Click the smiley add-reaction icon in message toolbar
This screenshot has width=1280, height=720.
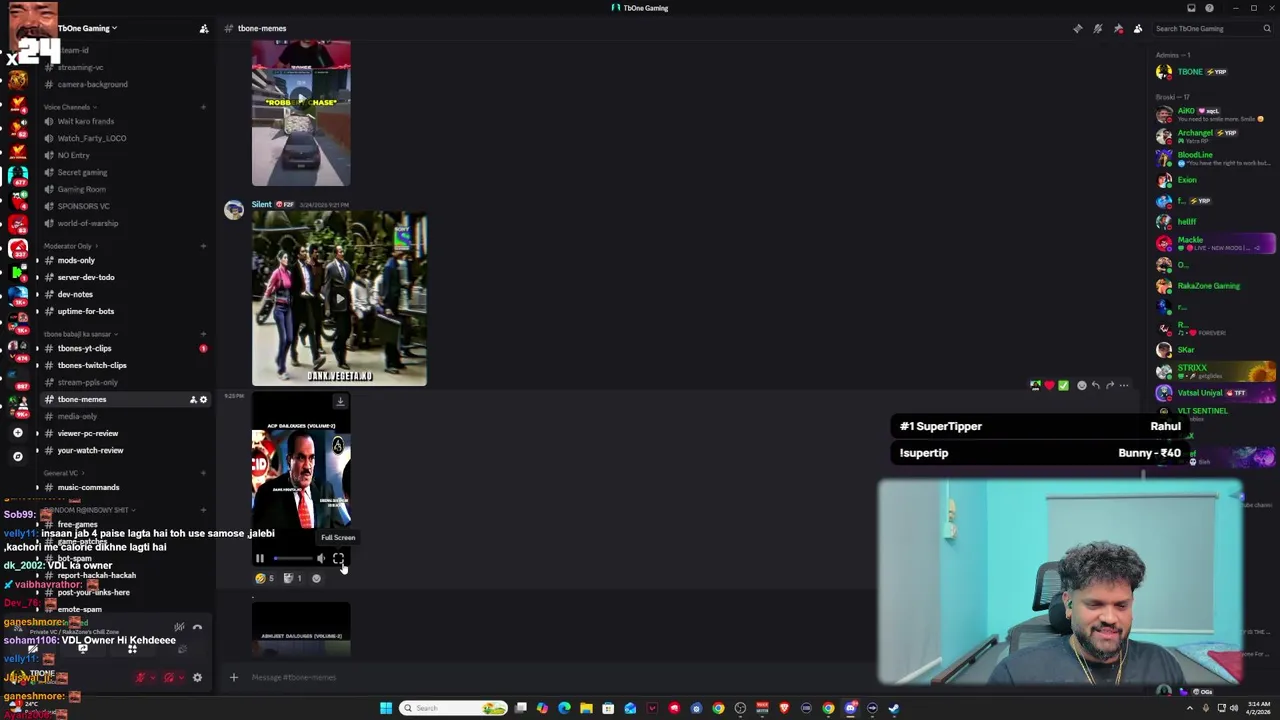[x=1081, y=385]
